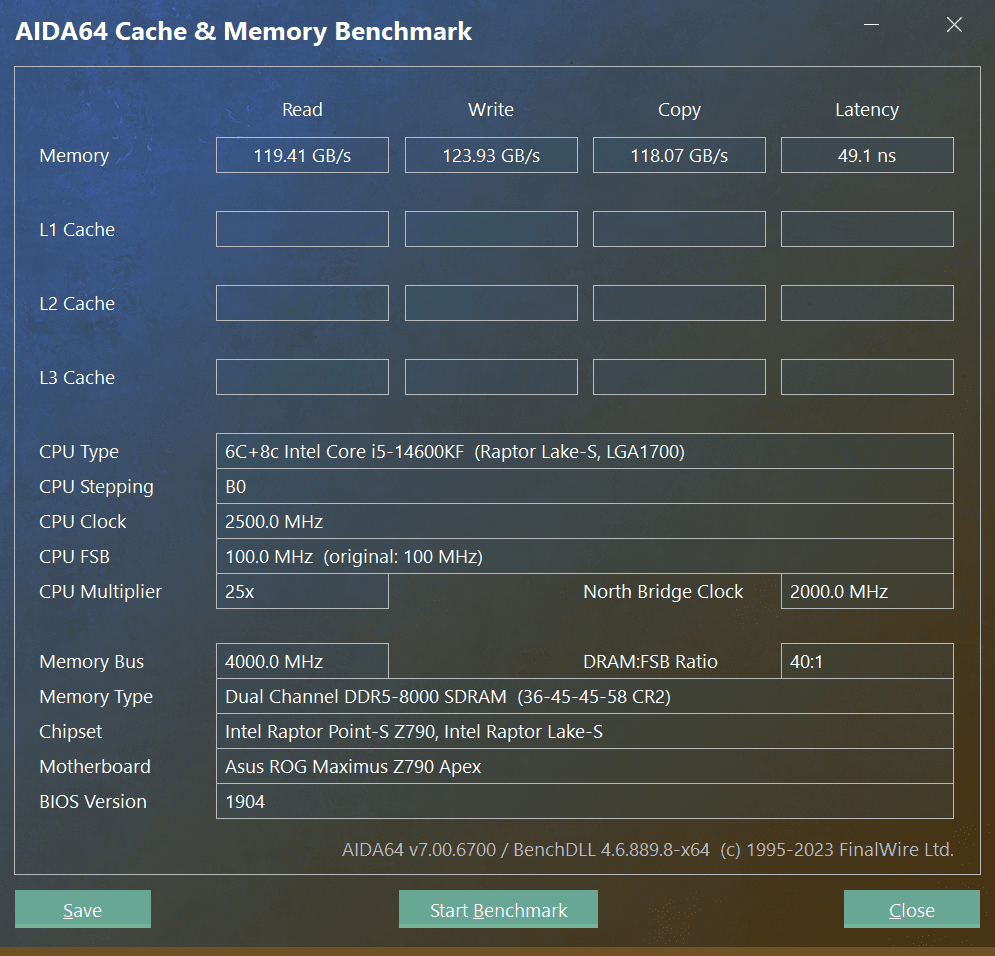Click the L2 Cache Read field
995x956 pixels.
click(x=302, y=303)
